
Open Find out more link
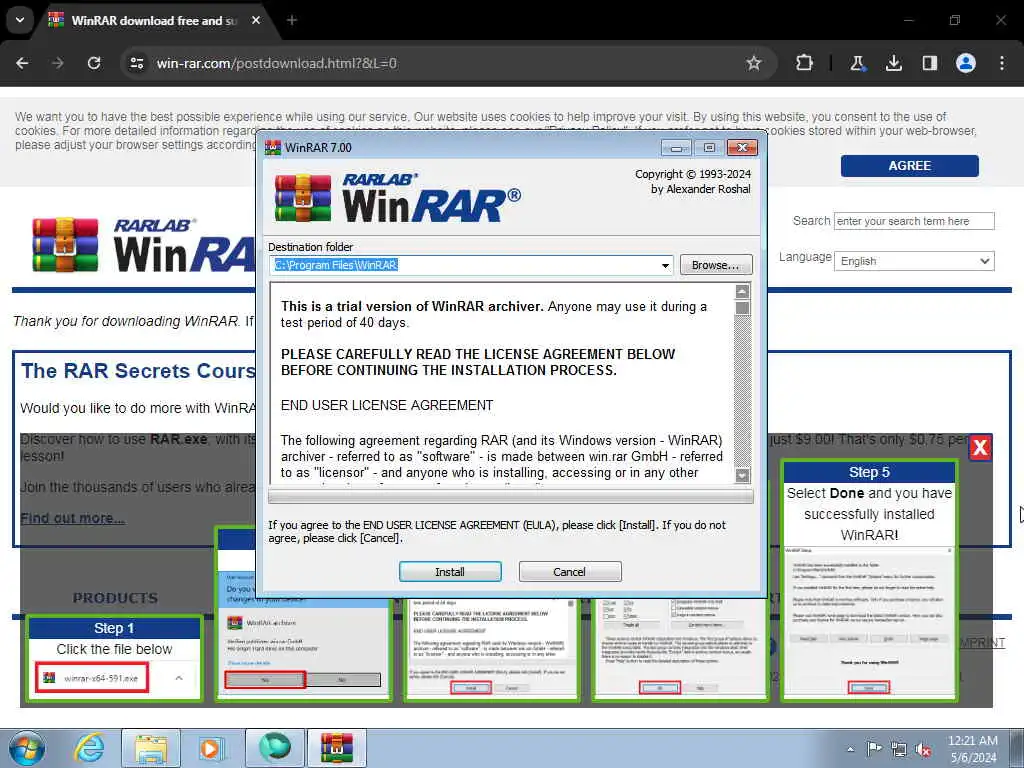click(72, 518)
